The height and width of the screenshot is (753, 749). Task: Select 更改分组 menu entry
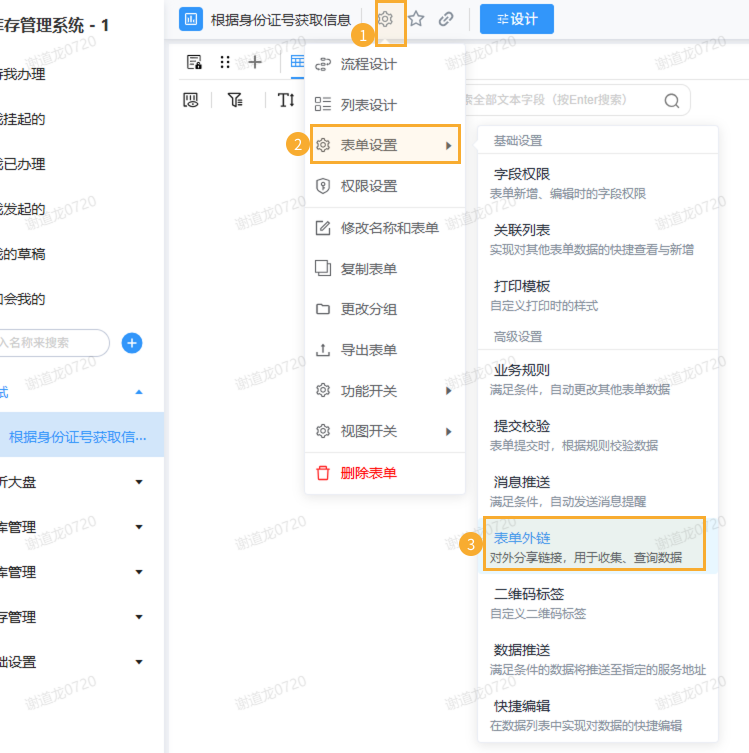pos(385,309)
